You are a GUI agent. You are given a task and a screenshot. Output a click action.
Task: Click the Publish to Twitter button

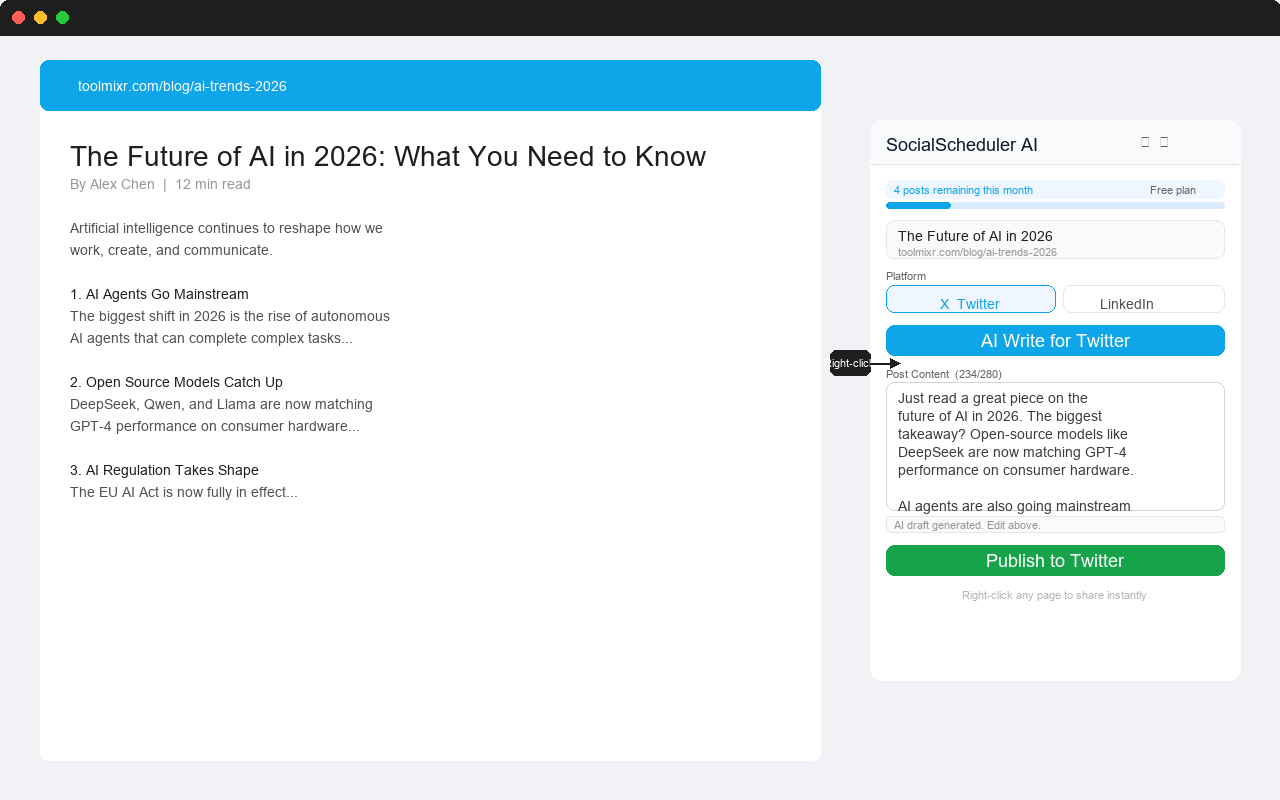[1055, 561]
